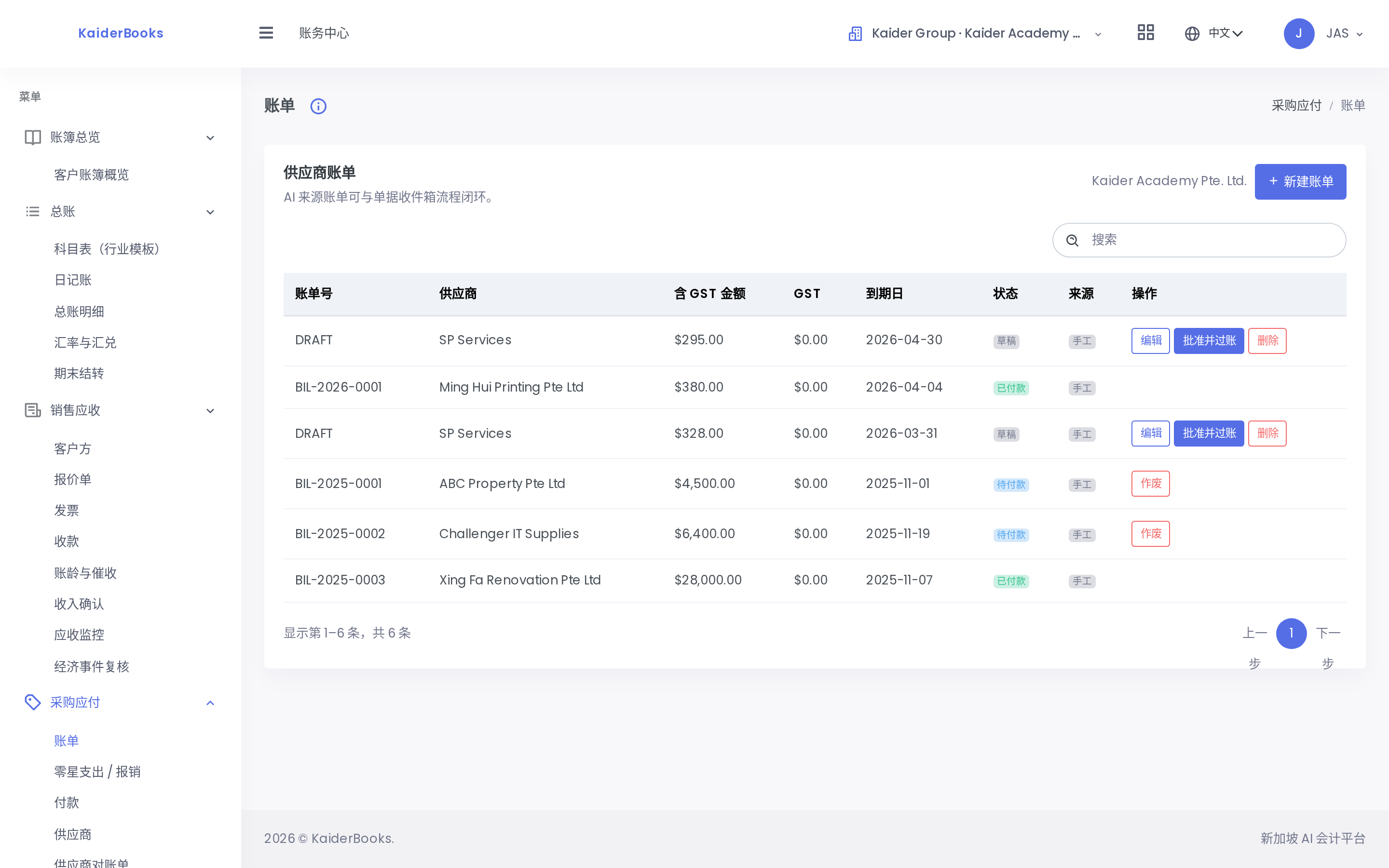Click the 已付款 status of BIL-2025-0003

(1011, 581)
